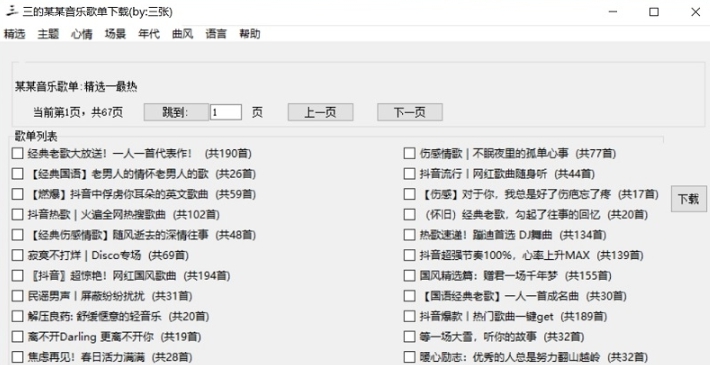
Task: Check 经典老歌大放送 playlist (共190首)
Action: click(x=17, y=154)
